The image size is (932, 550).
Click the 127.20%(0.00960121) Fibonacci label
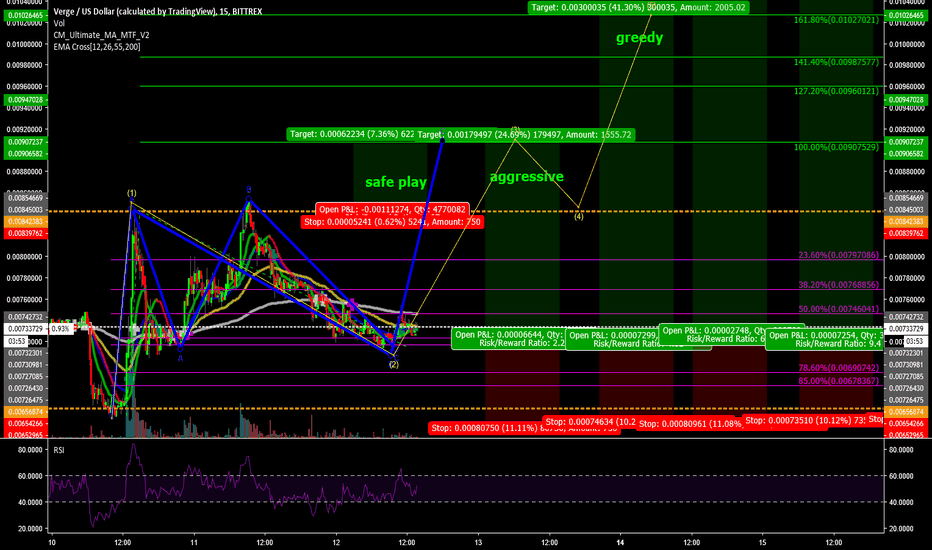click(x=836, y=91)
